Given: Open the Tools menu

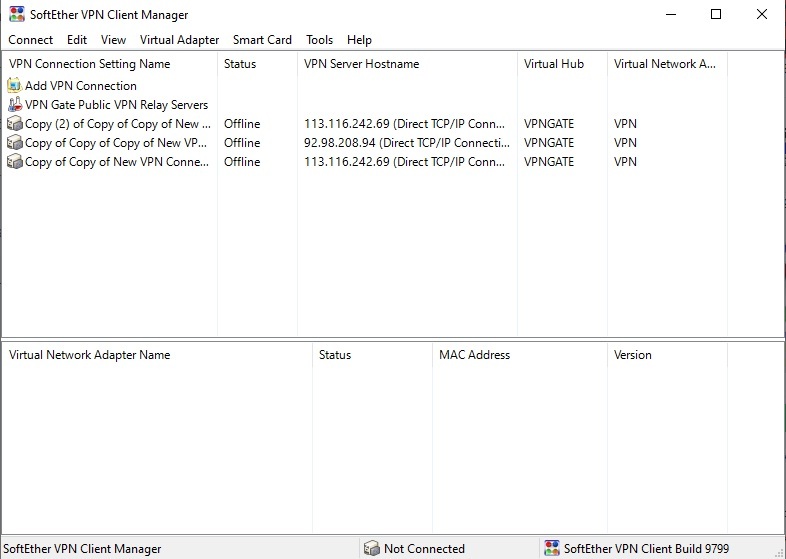Looking at the screenshot, I should [319, 40].
